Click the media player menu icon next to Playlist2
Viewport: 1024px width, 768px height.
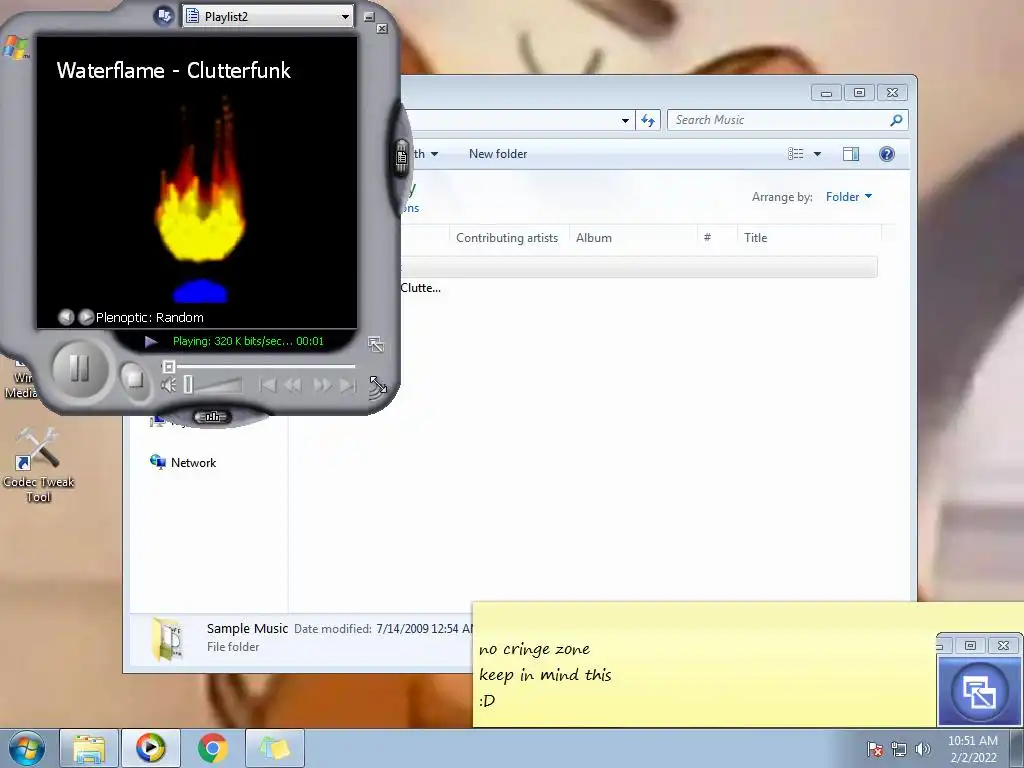(x=164, y=15)
